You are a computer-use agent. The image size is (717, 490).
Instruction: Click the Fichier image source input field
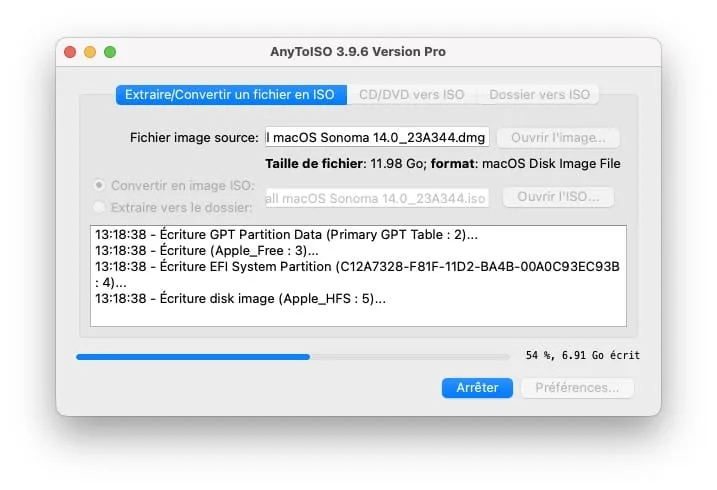point(377,137)
